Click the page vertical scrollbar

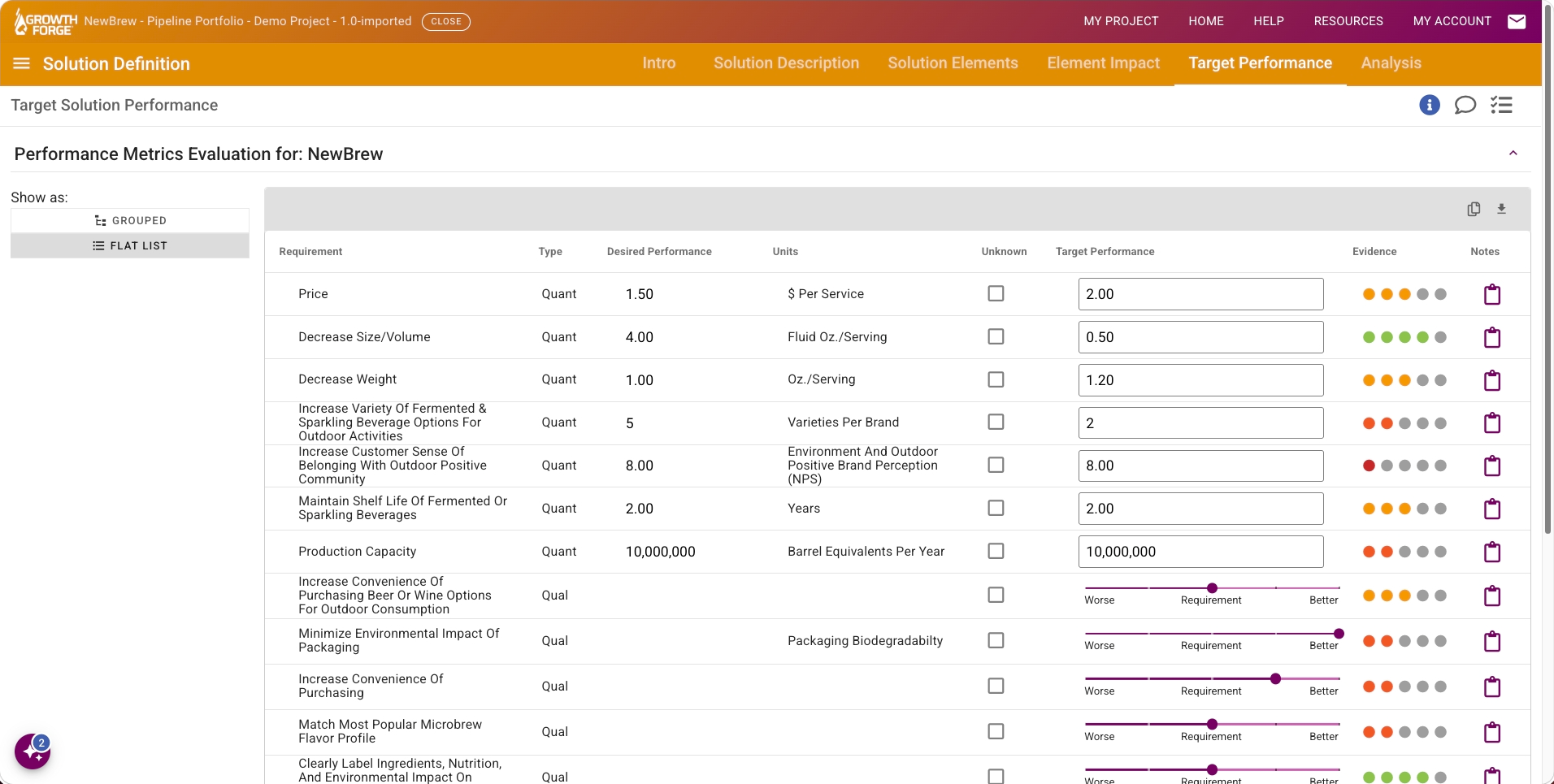pyautogui.click(x=1547, y=268)
